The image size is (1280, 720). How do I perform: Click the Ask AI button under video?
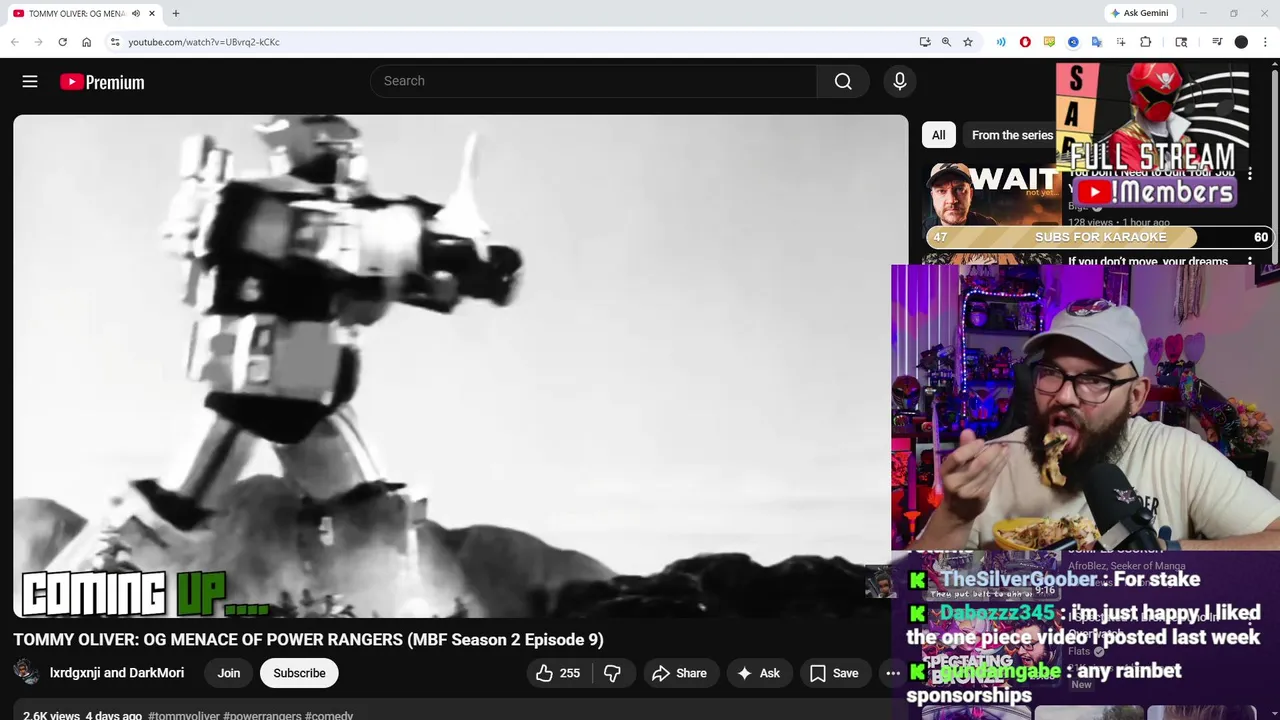pyautogui.click(x=758, y=673)
